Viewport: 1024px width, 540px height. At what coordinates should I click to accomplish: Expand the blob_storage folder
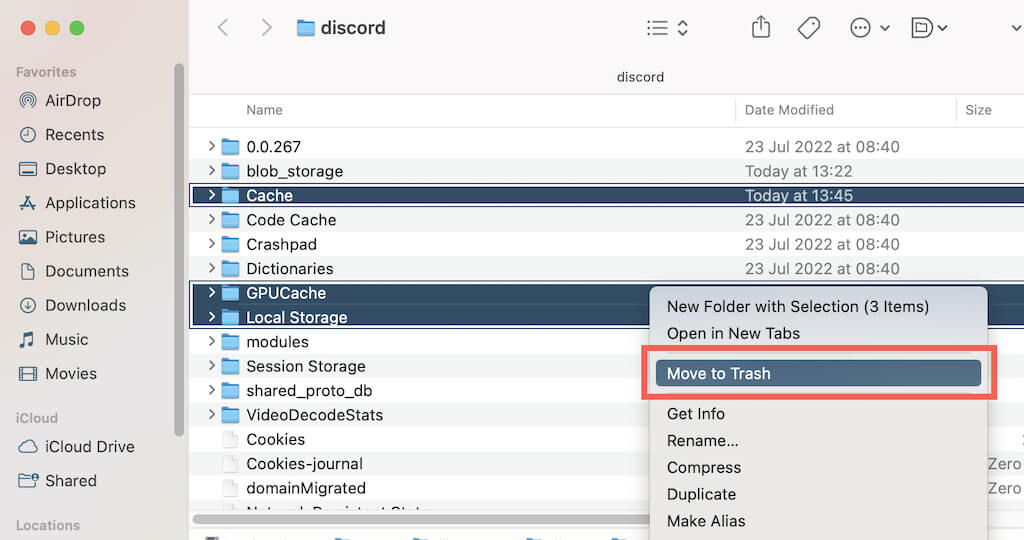211,171
